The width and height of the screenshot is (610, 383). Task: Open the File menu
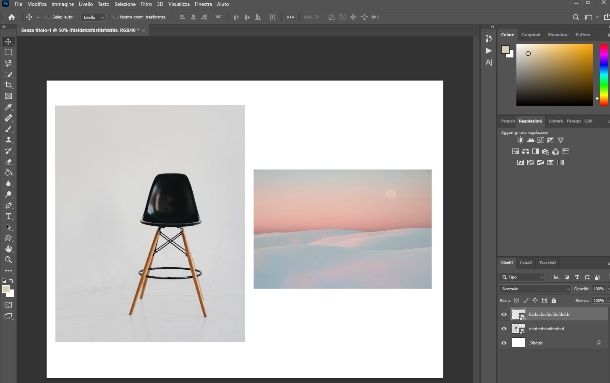[18, 4]
